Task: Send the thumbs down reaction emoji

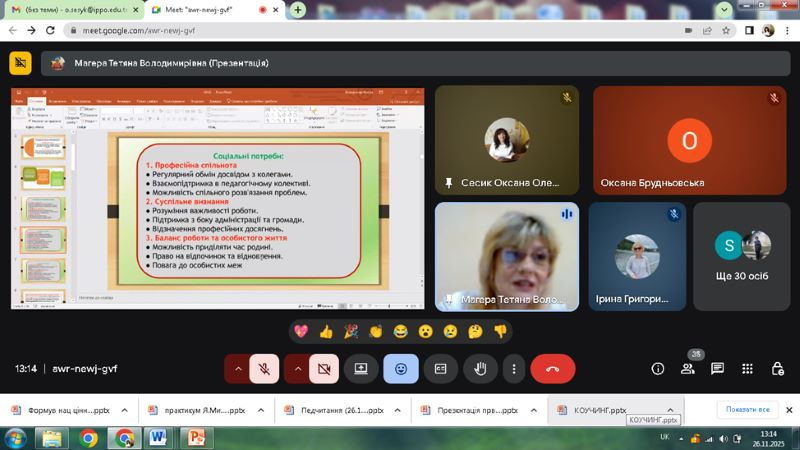Action: pos(500,331)
